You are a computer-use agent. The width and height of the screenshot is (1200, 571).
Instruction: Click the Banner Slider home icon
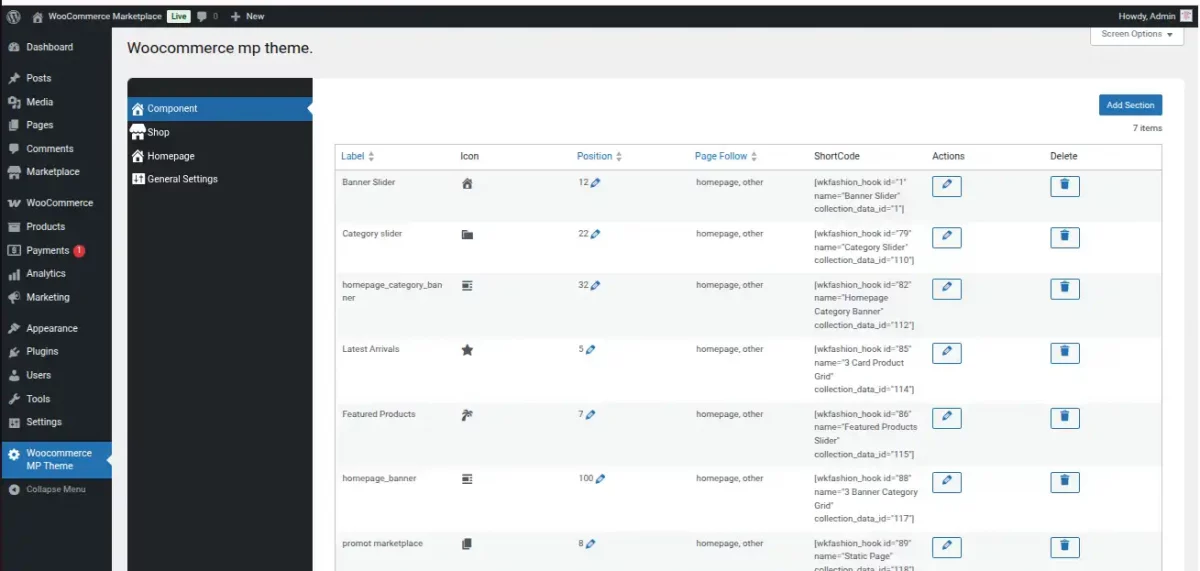467,184
